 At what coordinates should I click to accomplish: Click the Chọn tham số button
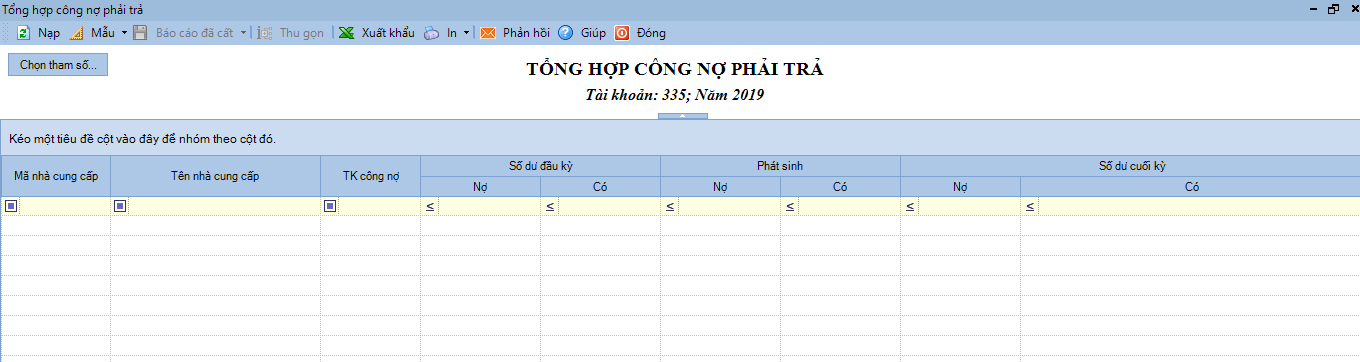point(58,64)
